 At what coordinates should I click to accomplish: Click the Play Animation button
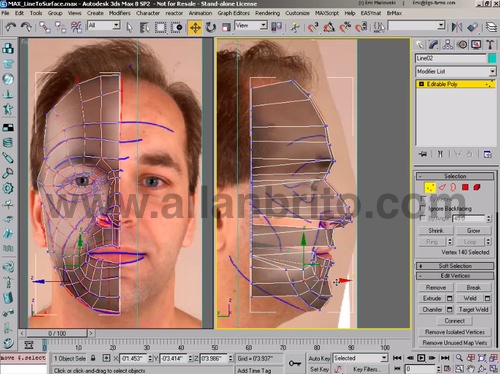pyautogui.click(x=421, y=358)
